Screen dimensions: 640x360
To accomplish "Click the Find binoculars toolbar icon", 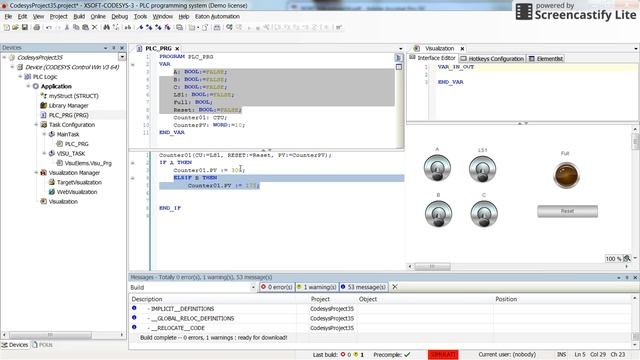I will coord(107,27).
